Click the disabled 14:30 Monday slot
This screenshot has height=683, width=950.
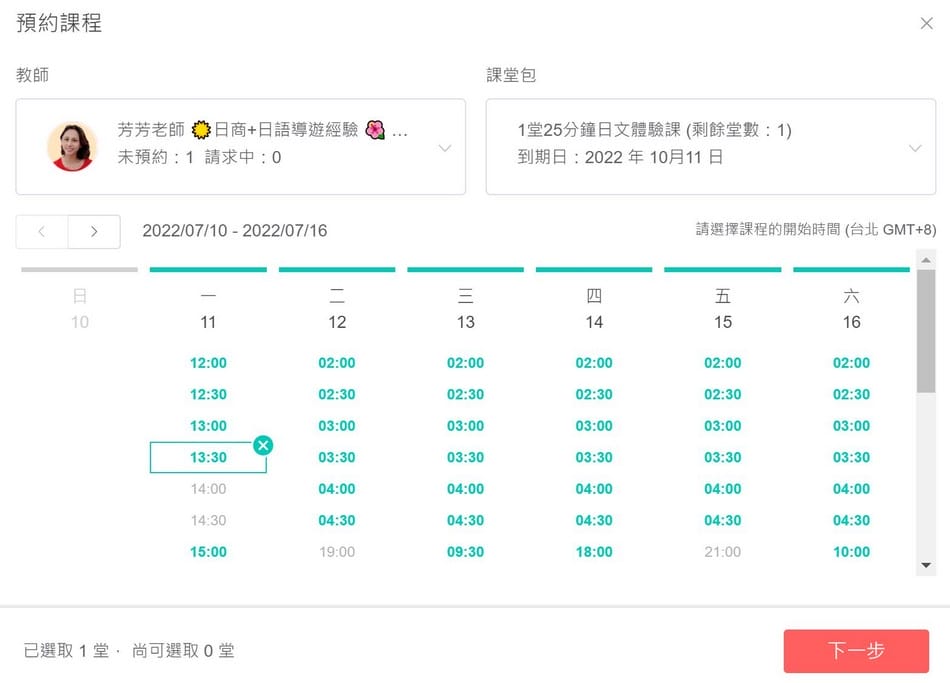click(208, 521)
